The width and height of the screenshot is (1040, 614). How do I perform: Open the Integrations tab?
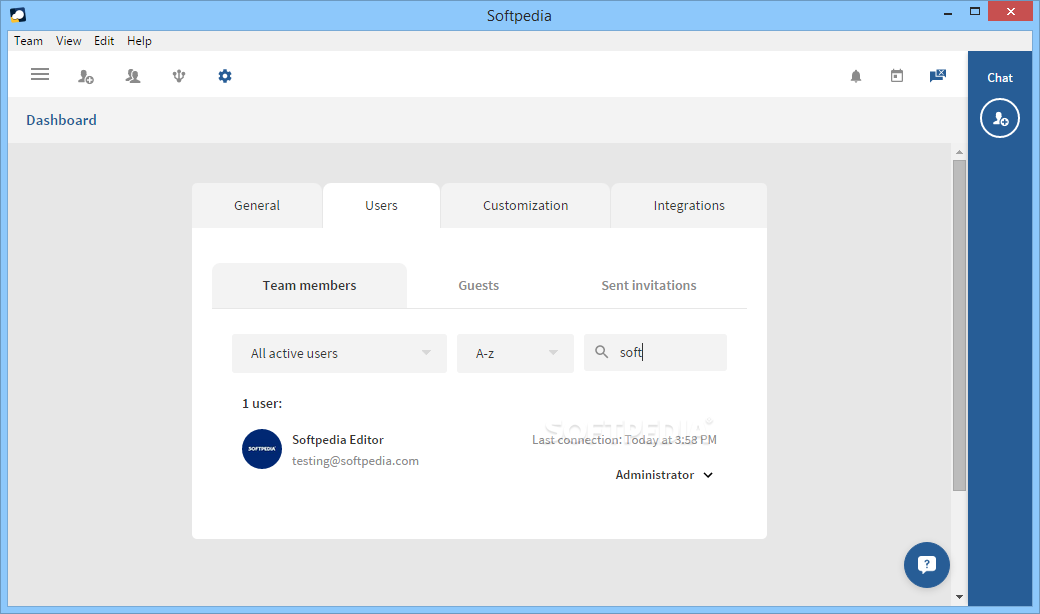(688, 206)
